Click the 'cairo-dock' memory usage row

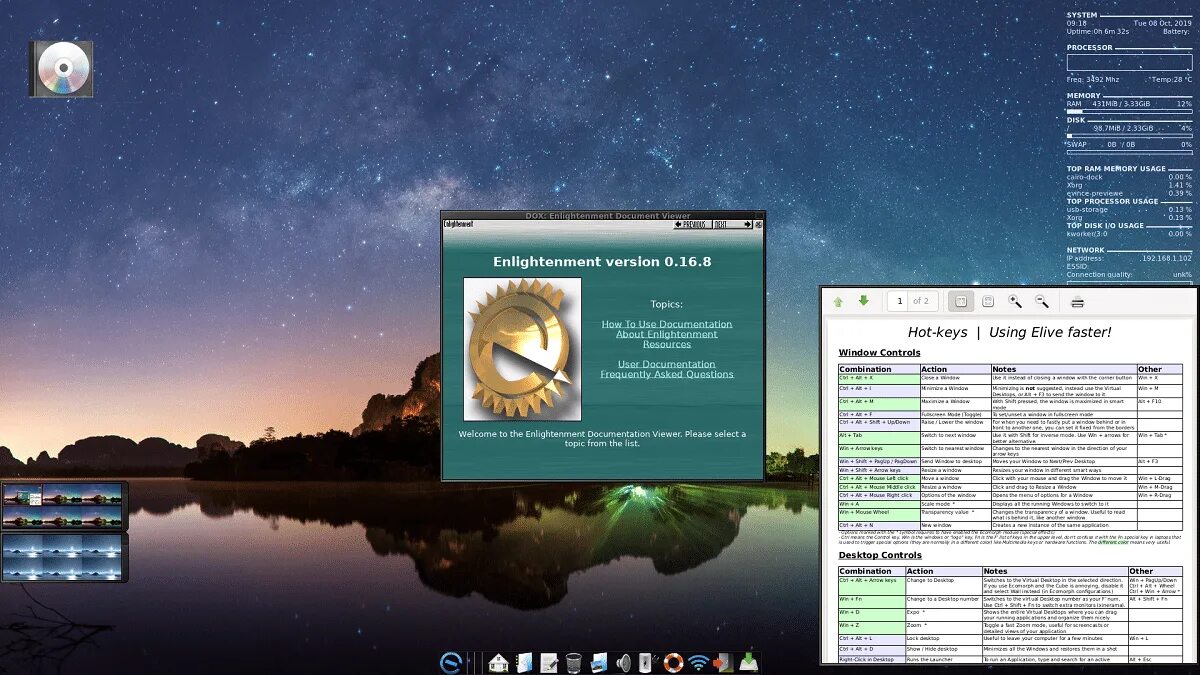pyautogui.click(x=1129, y=177)
